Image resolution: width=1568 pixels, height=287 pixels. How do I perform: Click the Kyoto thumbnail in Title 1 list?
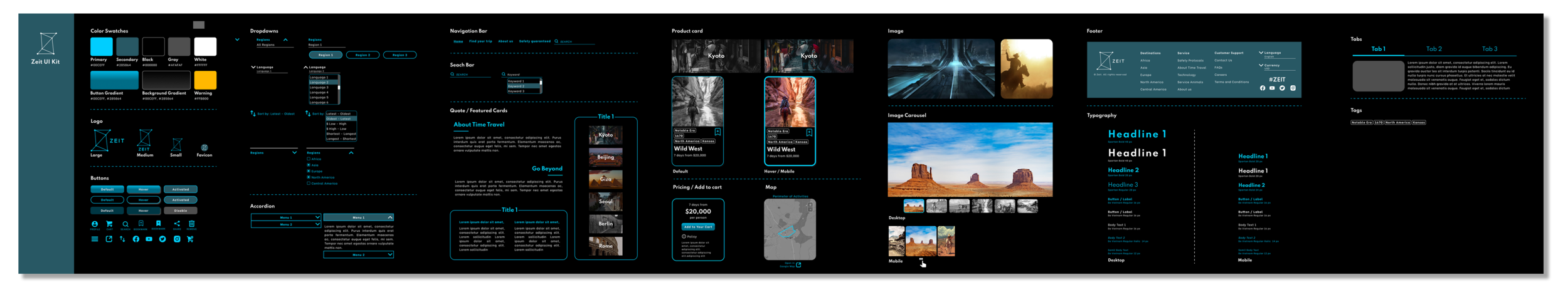606,135
